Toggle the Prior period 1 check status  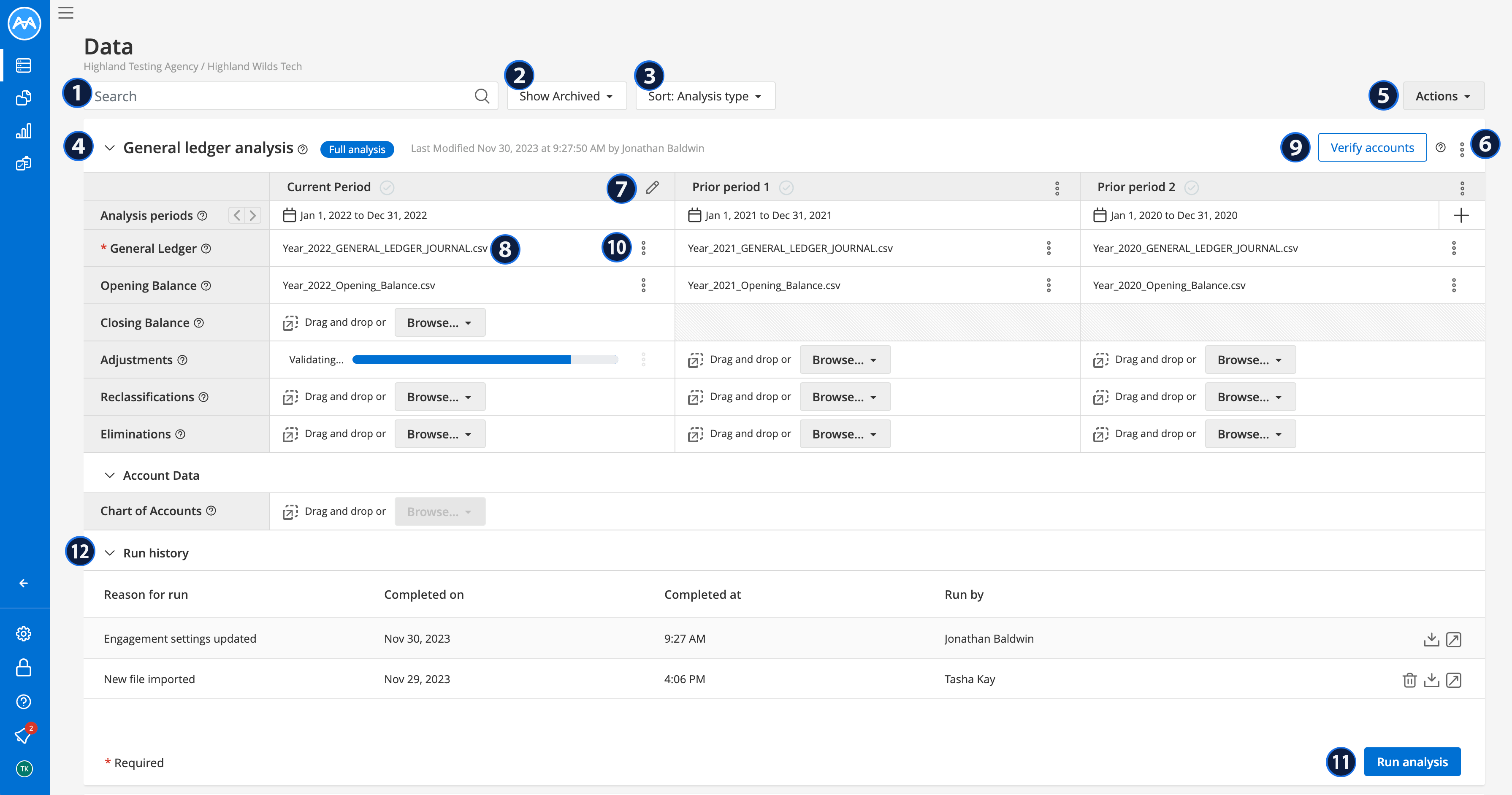[786, 187]
